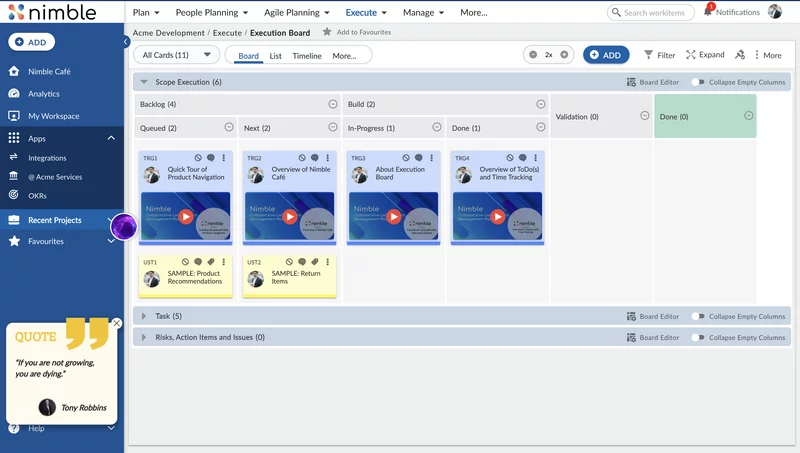Click the Filter funnel icon
The height and width of the screenshot is (453, 800).
649,55
